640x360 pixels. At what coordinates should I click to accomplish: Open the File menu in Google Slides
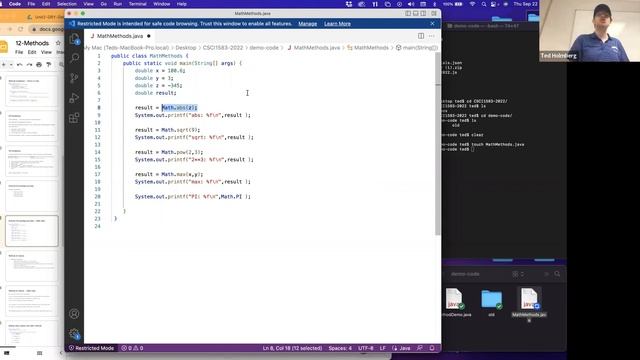coord(19,52)
